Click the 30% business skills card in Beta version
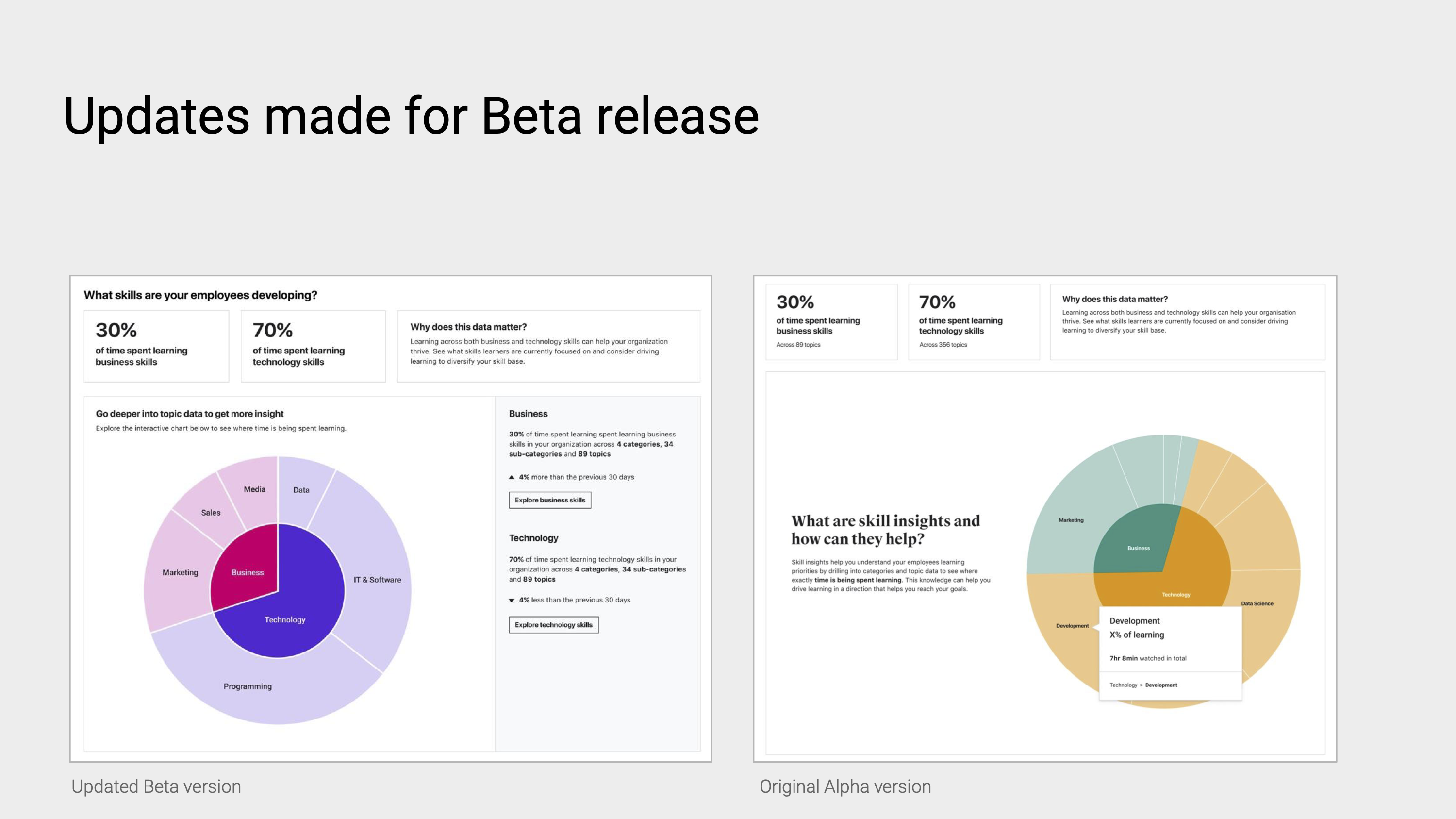The height and width of the screenshot is (819, 1456). tap(156, 346)
